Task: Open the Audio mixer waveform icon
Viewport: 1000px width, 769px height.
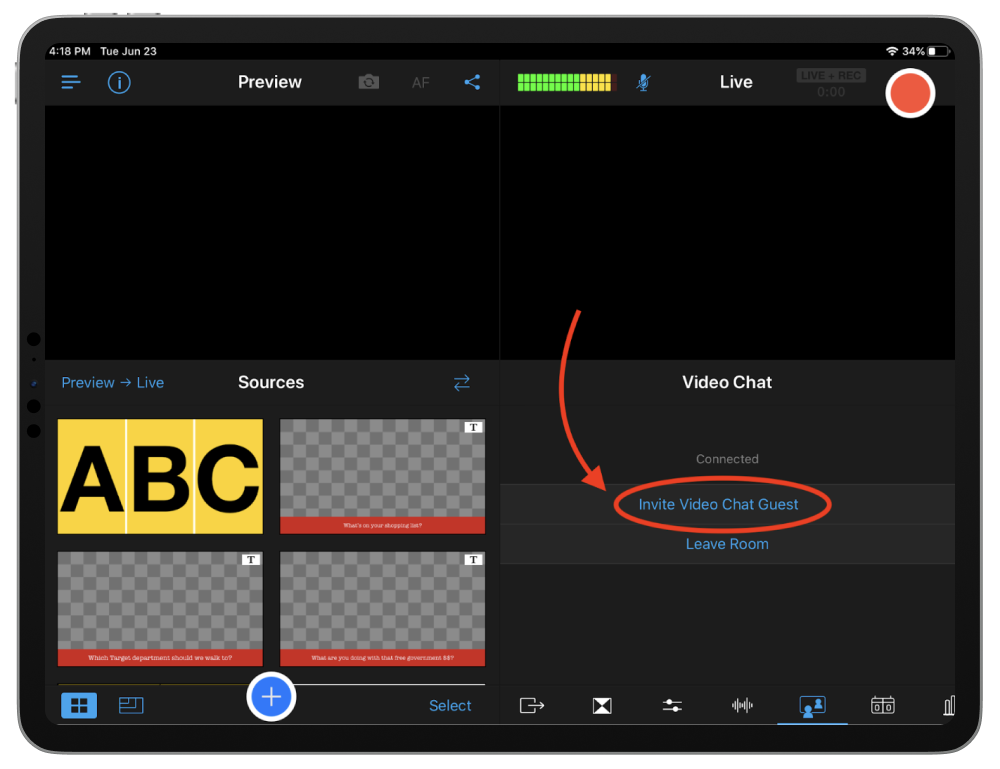Action: tap(742, 705)
